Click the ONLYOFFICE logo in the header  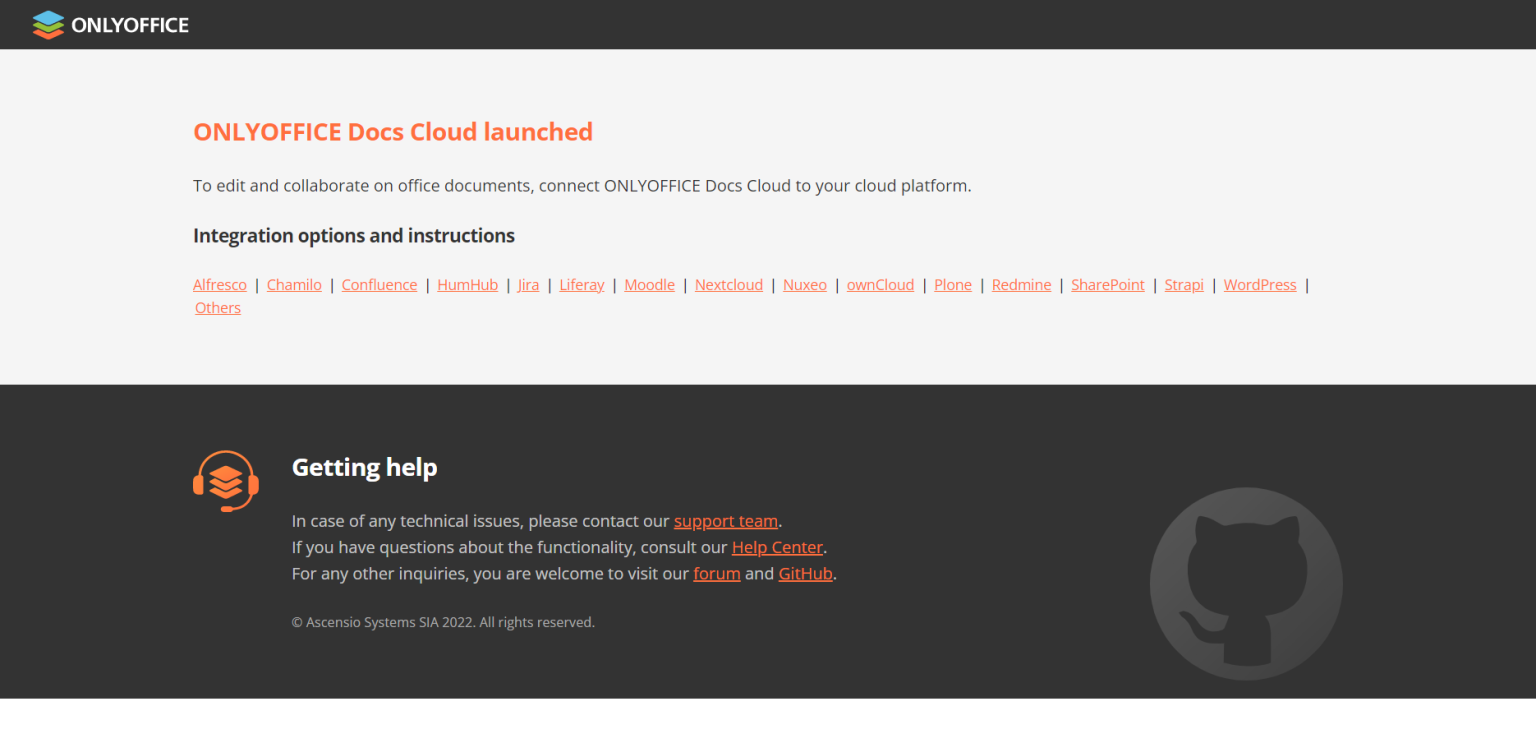click(x=110, y=24)
